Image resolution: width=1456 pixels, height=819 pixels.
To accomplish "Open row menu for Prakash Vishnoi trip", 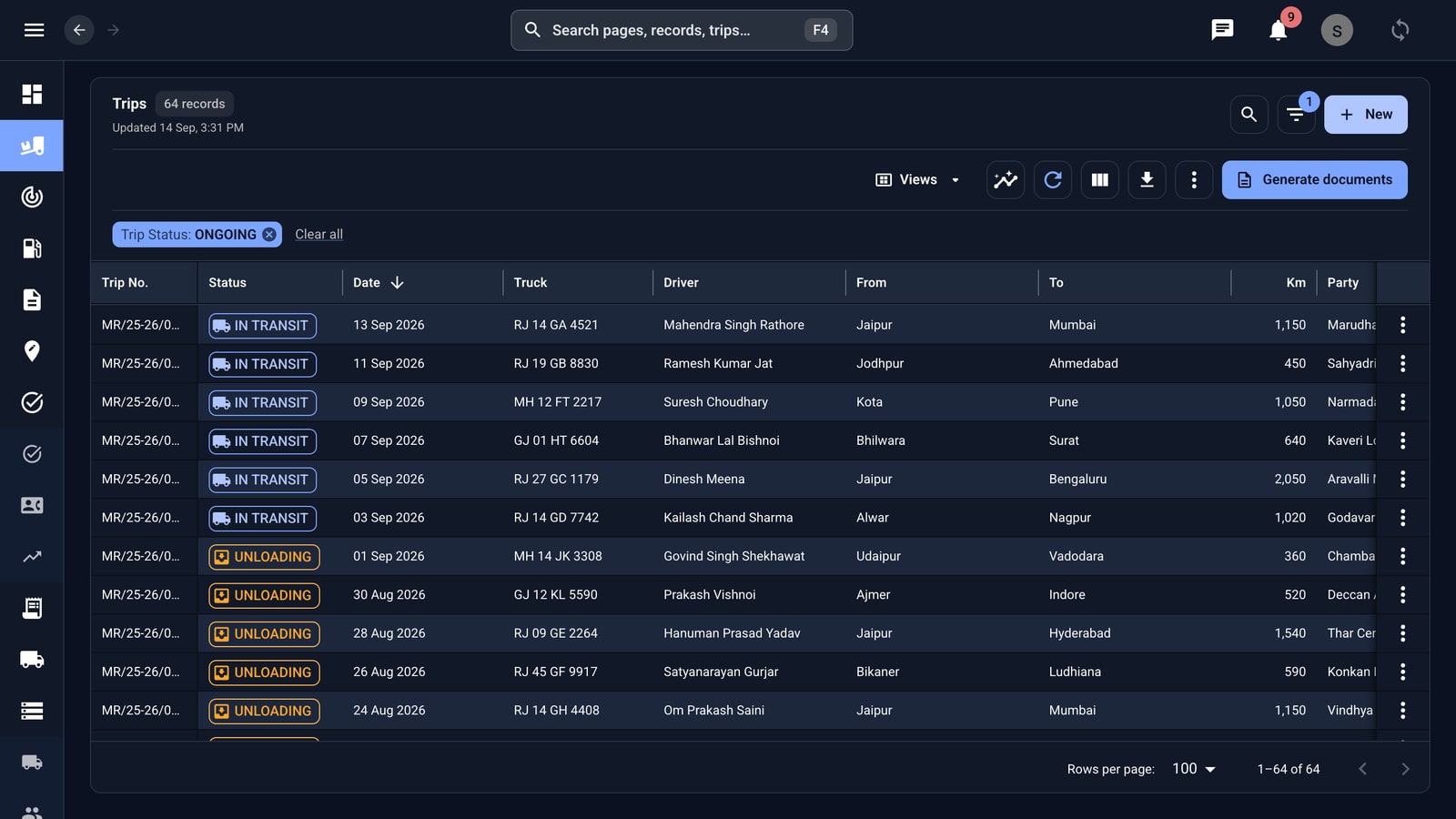I will 1402,594.
